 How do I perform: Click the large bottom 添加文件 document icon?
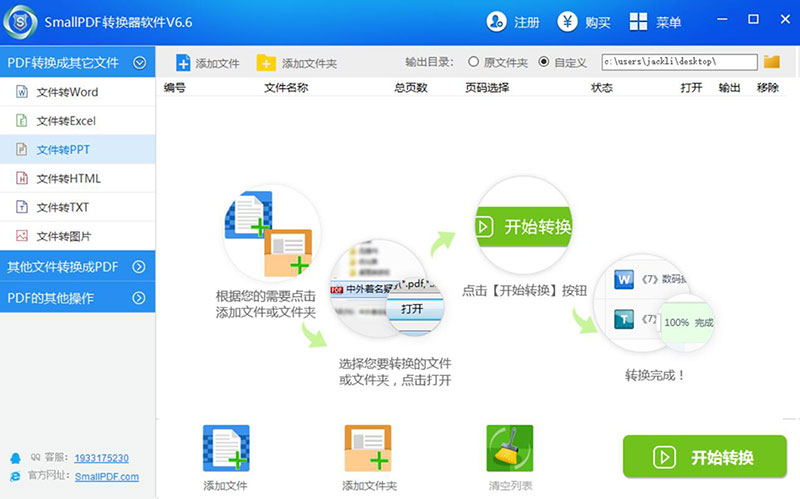pyautogui.click(x=226, y=448)
